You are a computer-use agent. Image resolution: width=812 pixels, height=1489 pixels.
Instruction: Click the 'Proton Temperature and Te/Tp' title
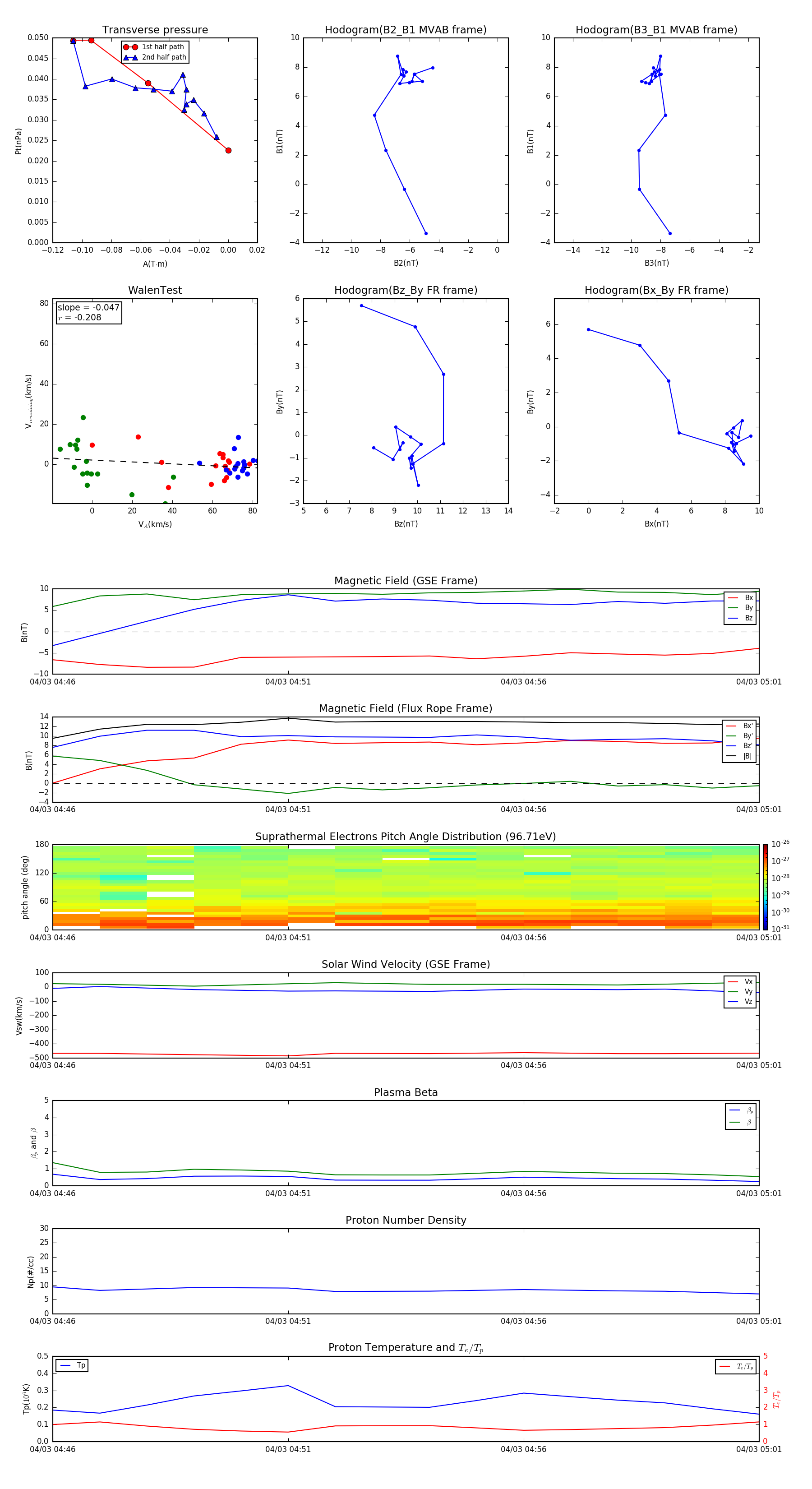coord(406,1348)
